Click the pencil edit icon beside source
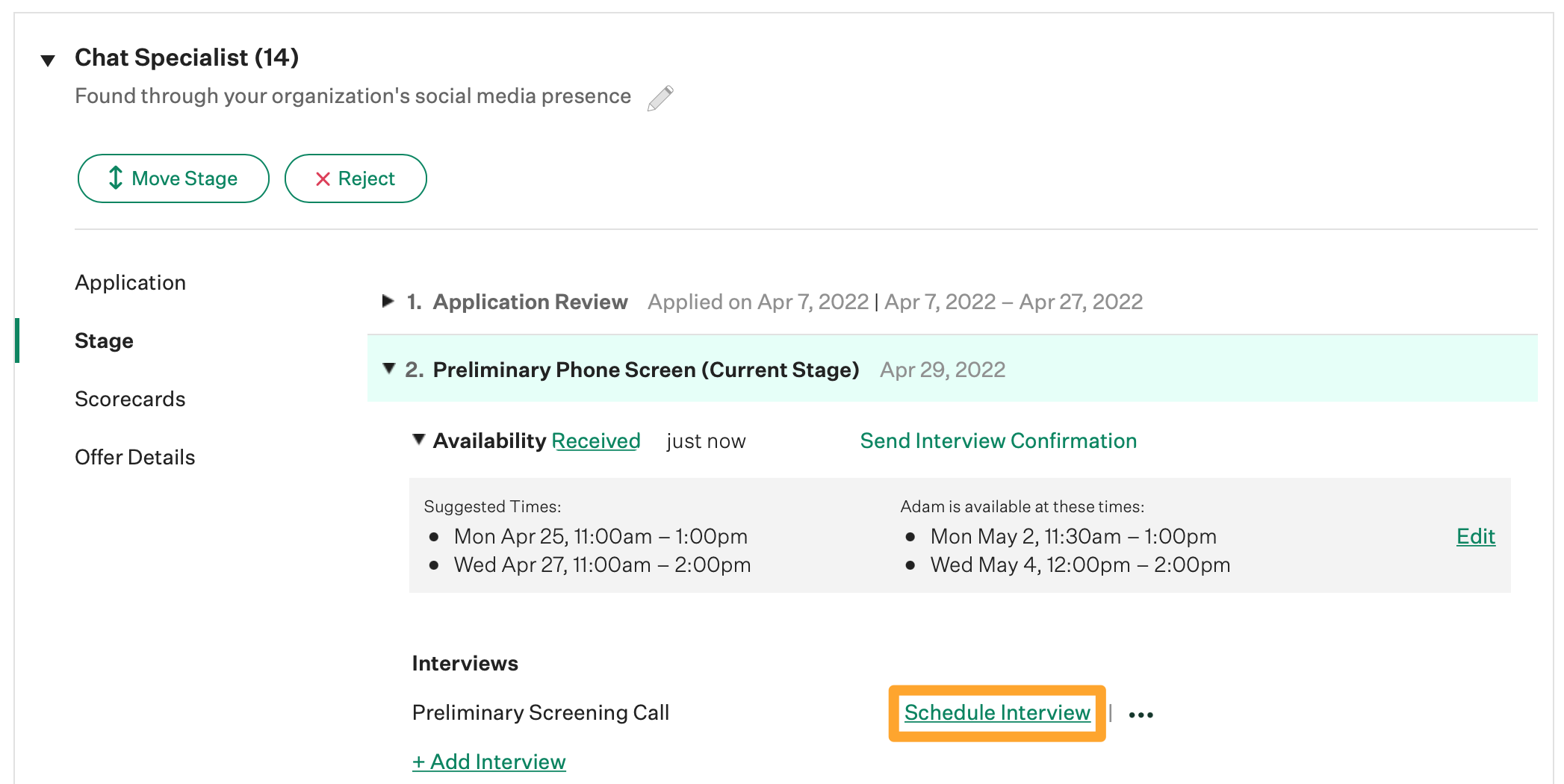 tap(660, 98)
